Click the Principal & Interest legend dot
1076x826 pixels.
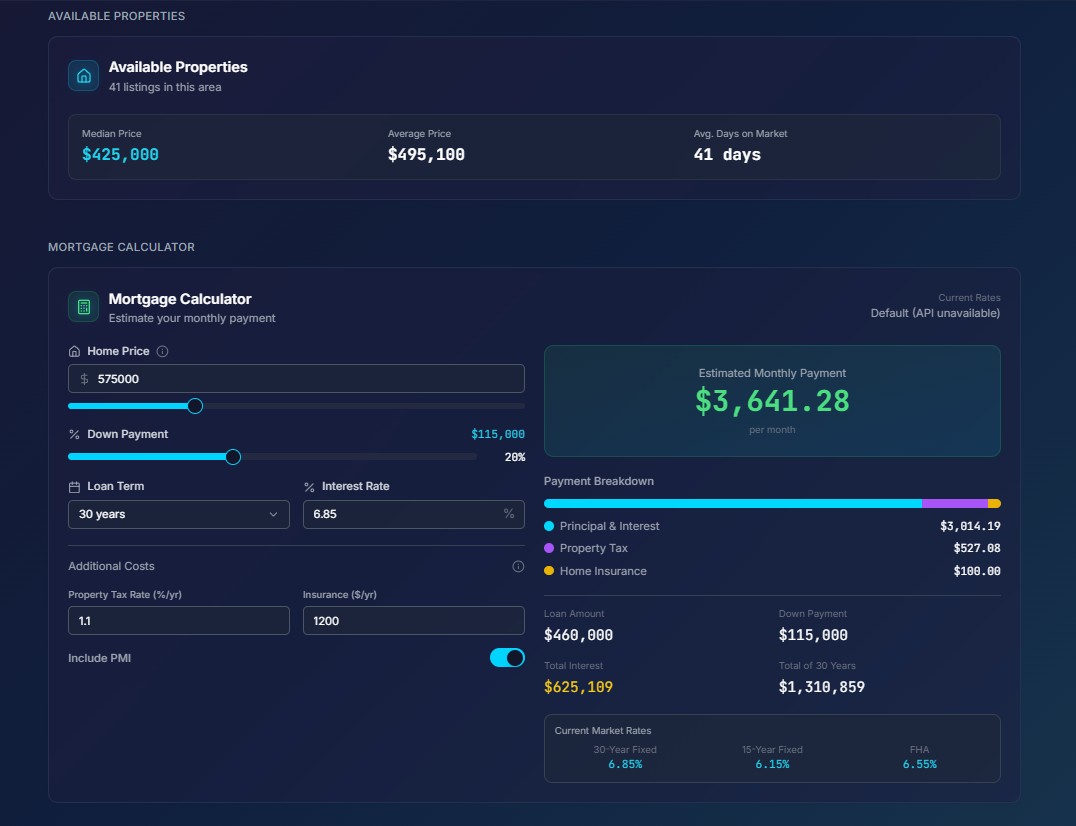550,526
